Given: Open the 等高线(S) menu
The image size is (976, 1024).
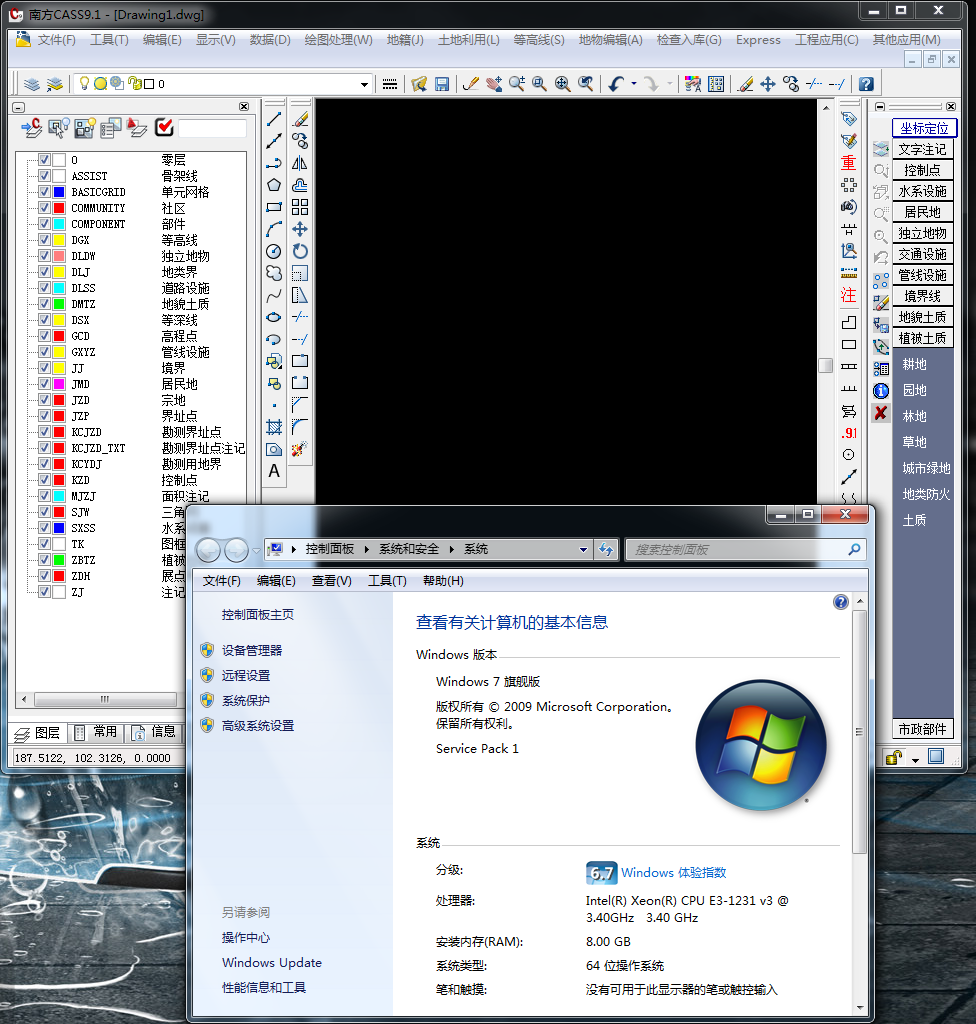Looking at the screenshot, I should pos(539,40).
